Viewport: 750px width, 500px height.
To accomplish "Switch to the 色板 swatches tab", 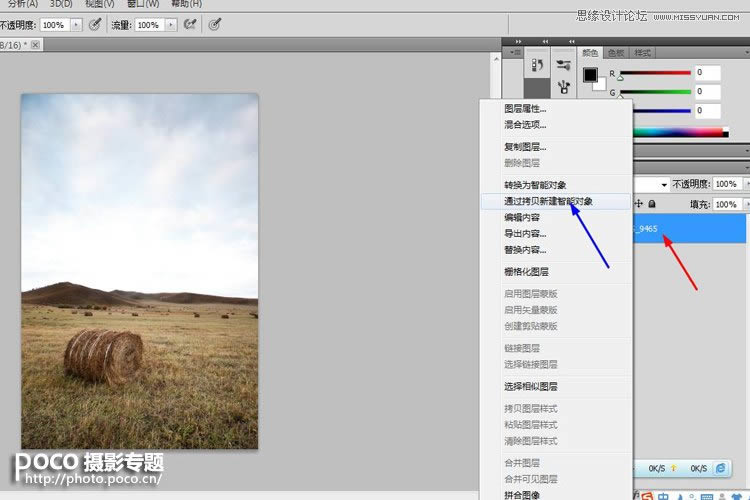I will point(615,52).
